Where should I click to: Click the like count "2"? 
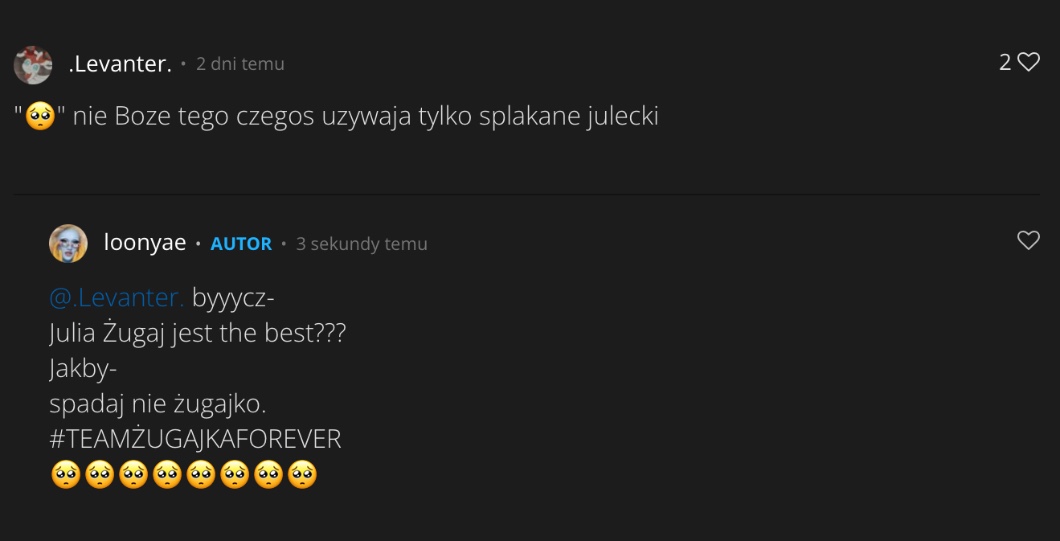(x=1005, y=63)
